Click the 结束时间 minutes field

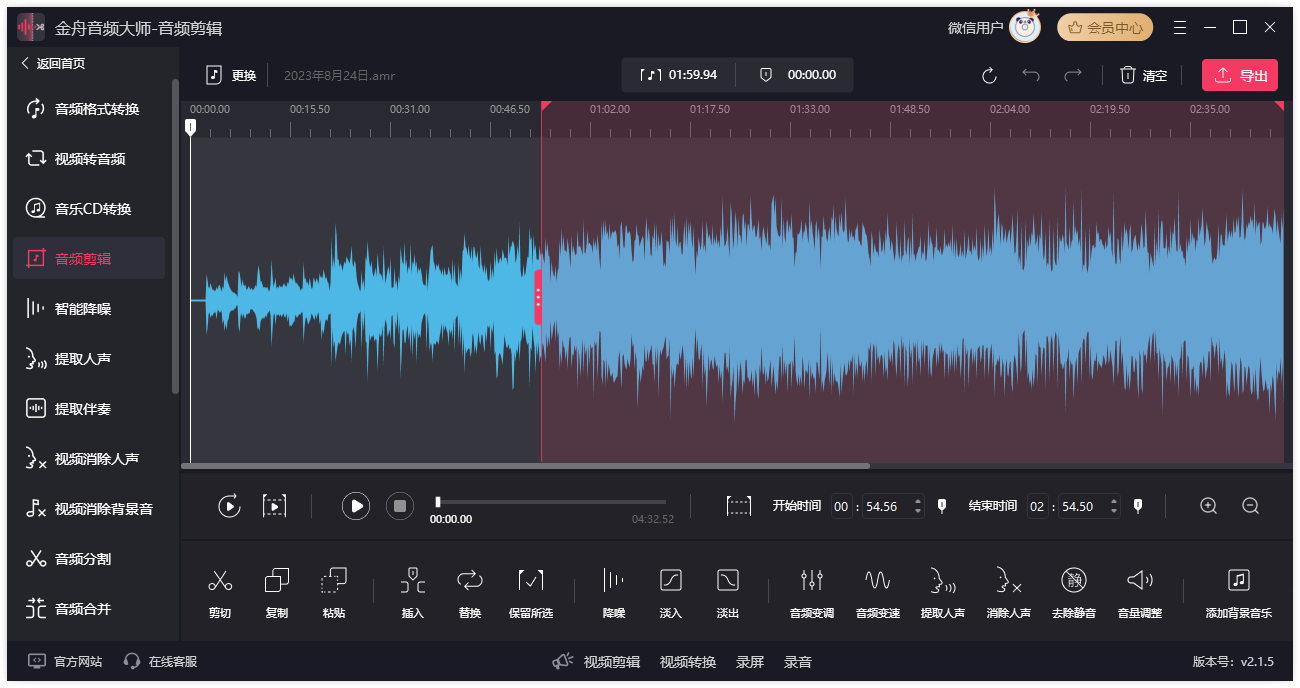point(1037,507)
